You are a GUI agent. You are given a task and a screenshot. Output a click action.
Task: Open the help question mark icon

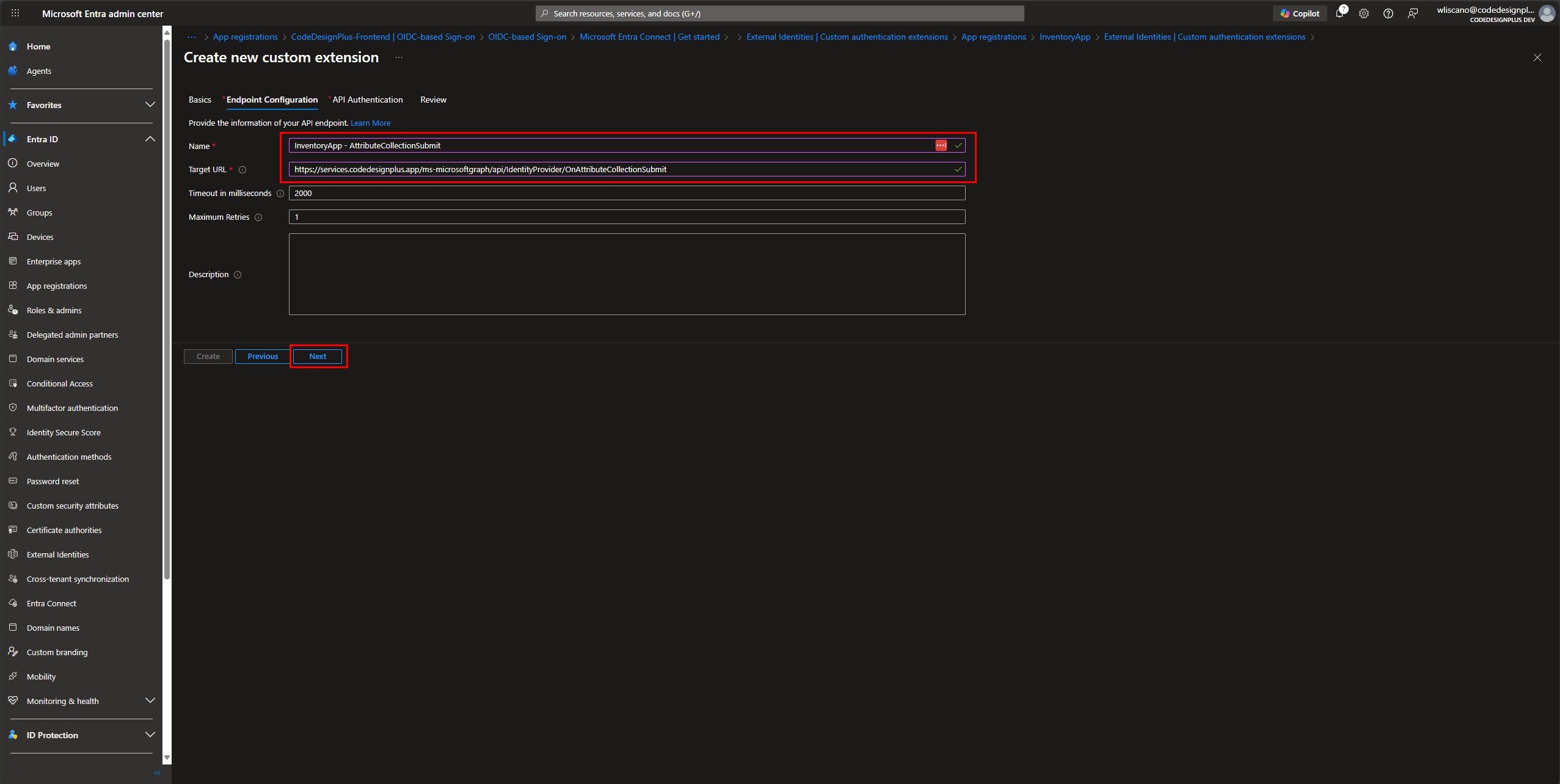click(1388, 13)
